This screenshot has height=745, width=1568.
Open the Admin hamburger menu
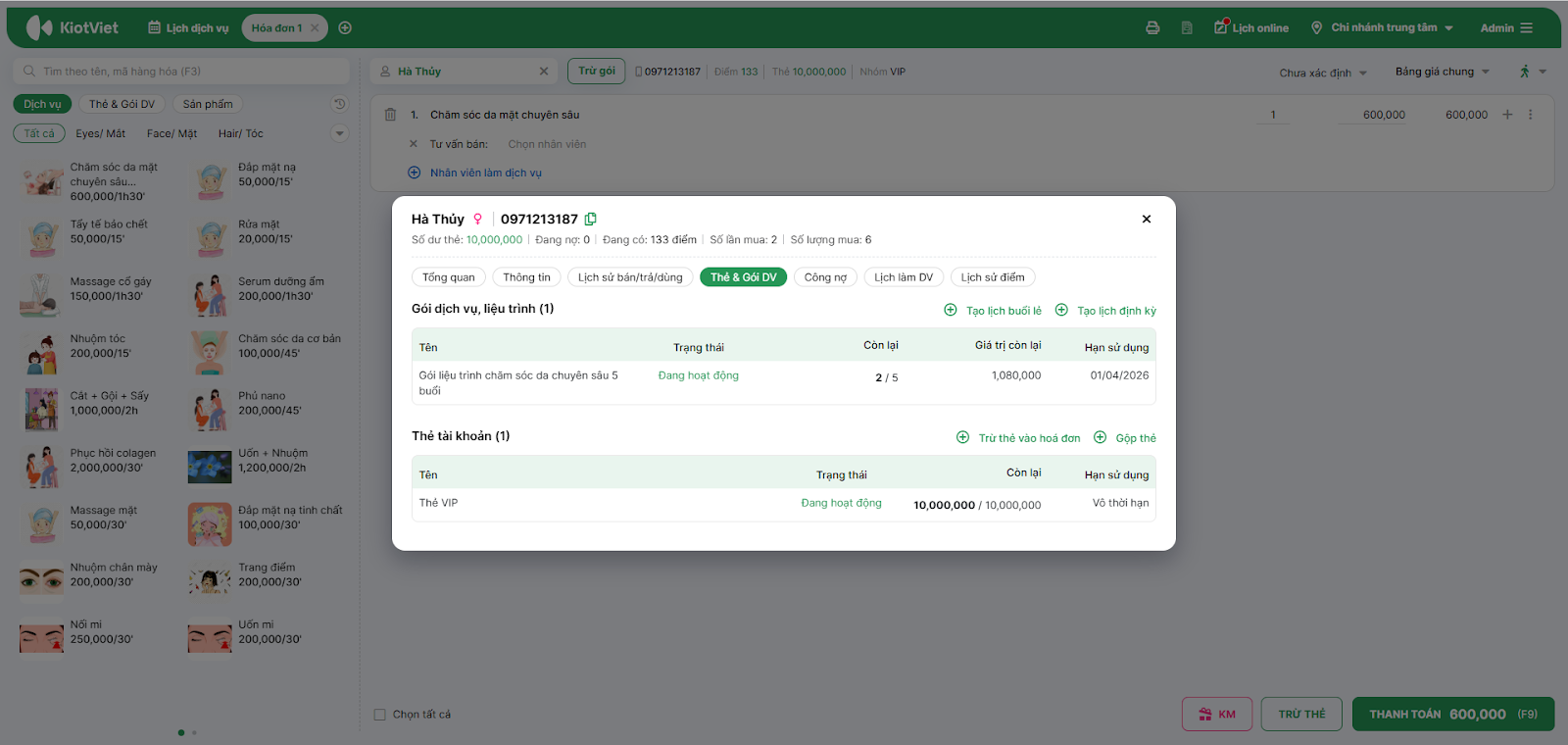click(1506, 28)
